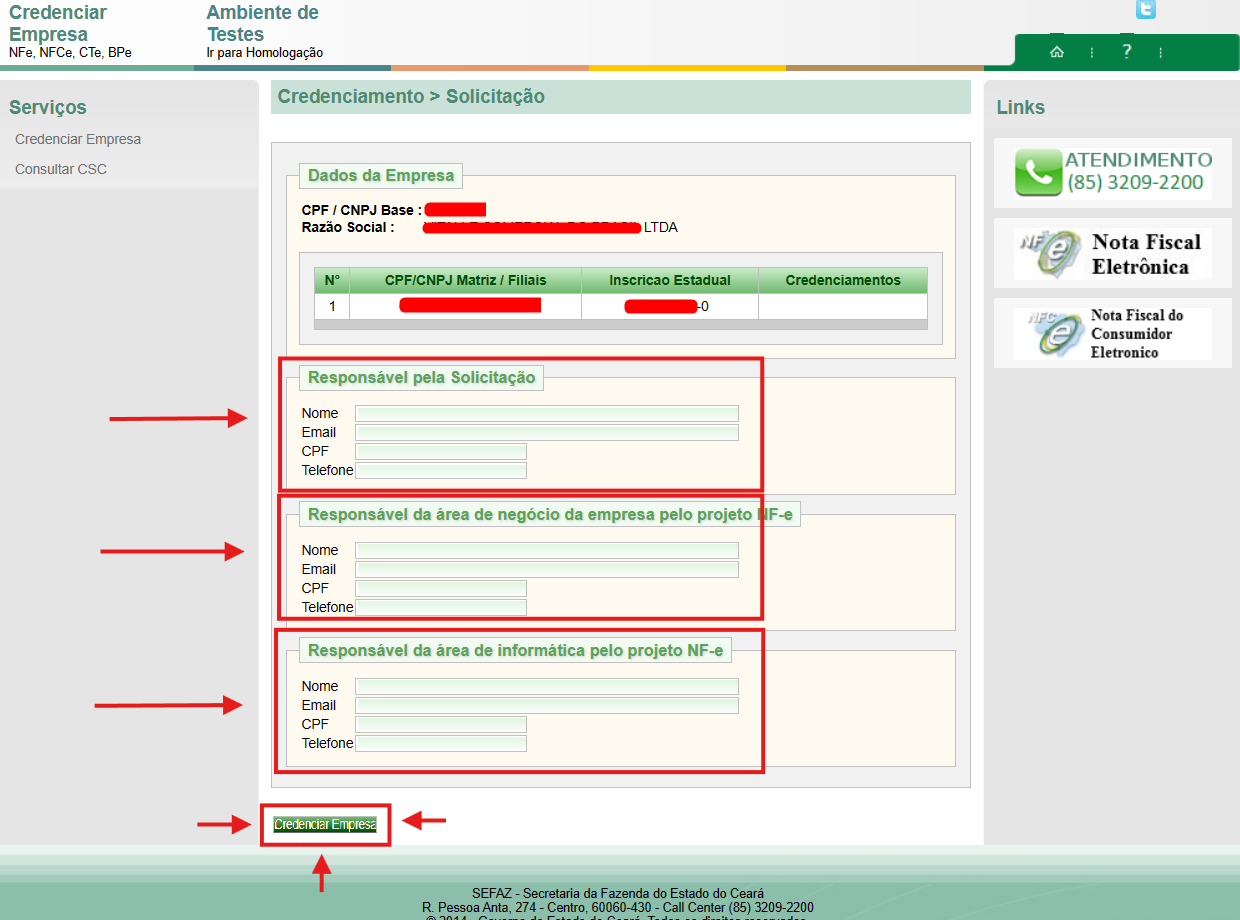Click Nome field under Responsável pela Solicitação
1240x920 pixels.
[546, 414]
